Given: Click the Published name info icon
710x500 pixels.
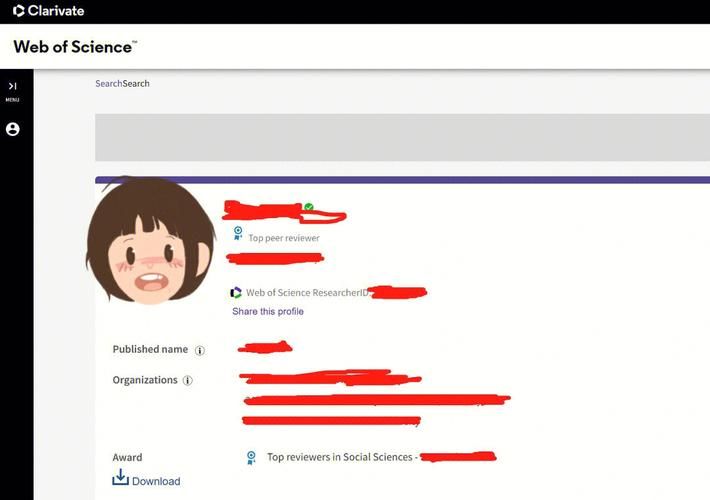Looking at the screenshot, I should pyautogui.click(x=200, y=351).
